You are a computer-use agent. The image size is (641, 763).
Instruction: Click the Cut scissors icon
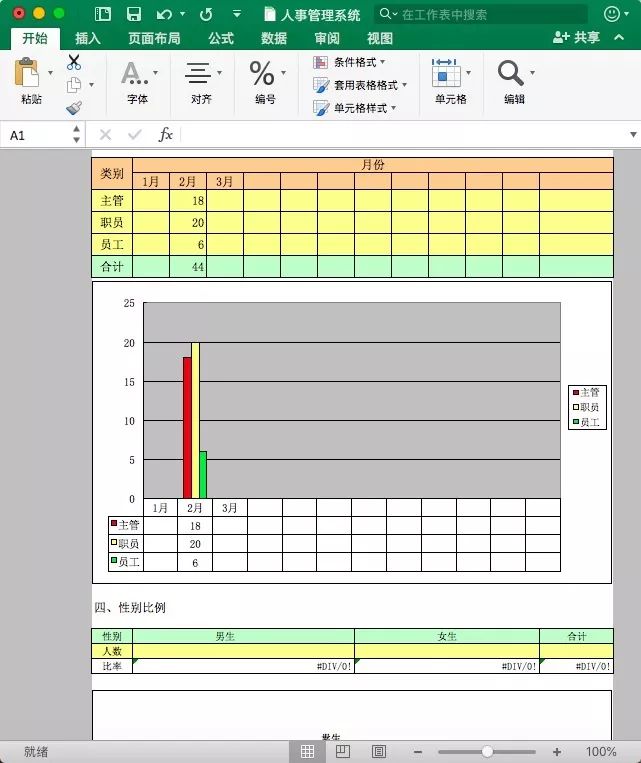[x=74, y=62]
